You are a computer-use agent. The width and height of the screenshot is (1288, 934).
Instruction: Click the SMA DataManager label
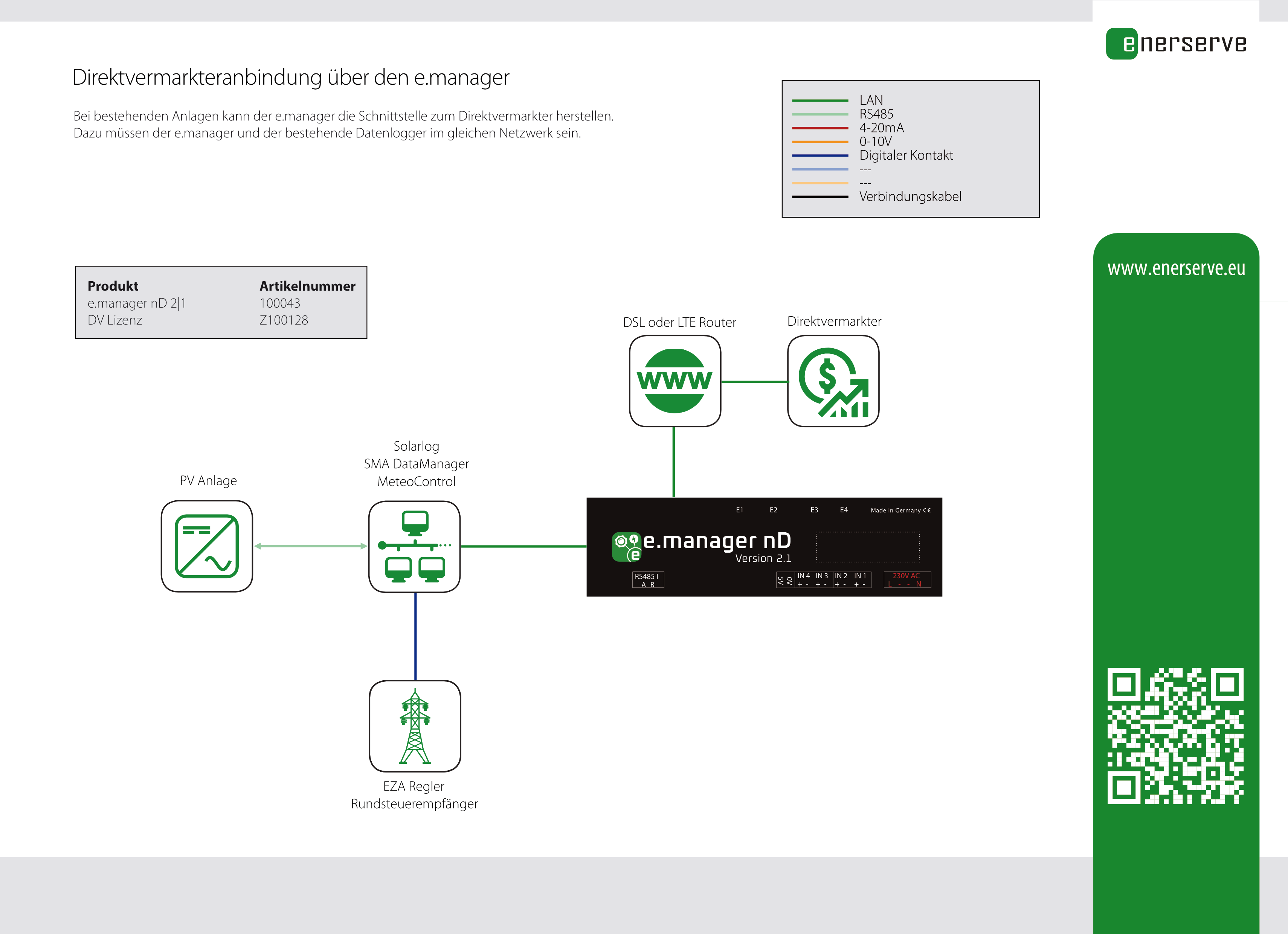click(416, 464)
